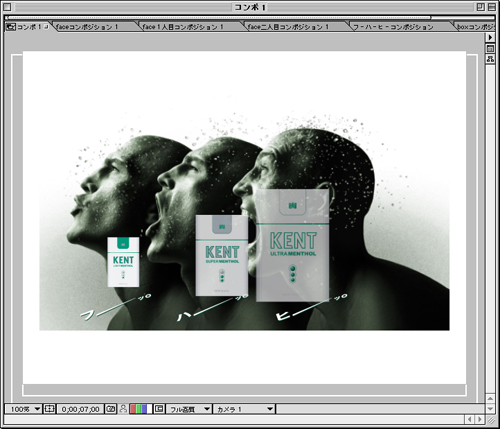This screenshot has height=429, width=500.
Task: Open the カメラ 1 view dropdown
Action: tap(244, 409)
